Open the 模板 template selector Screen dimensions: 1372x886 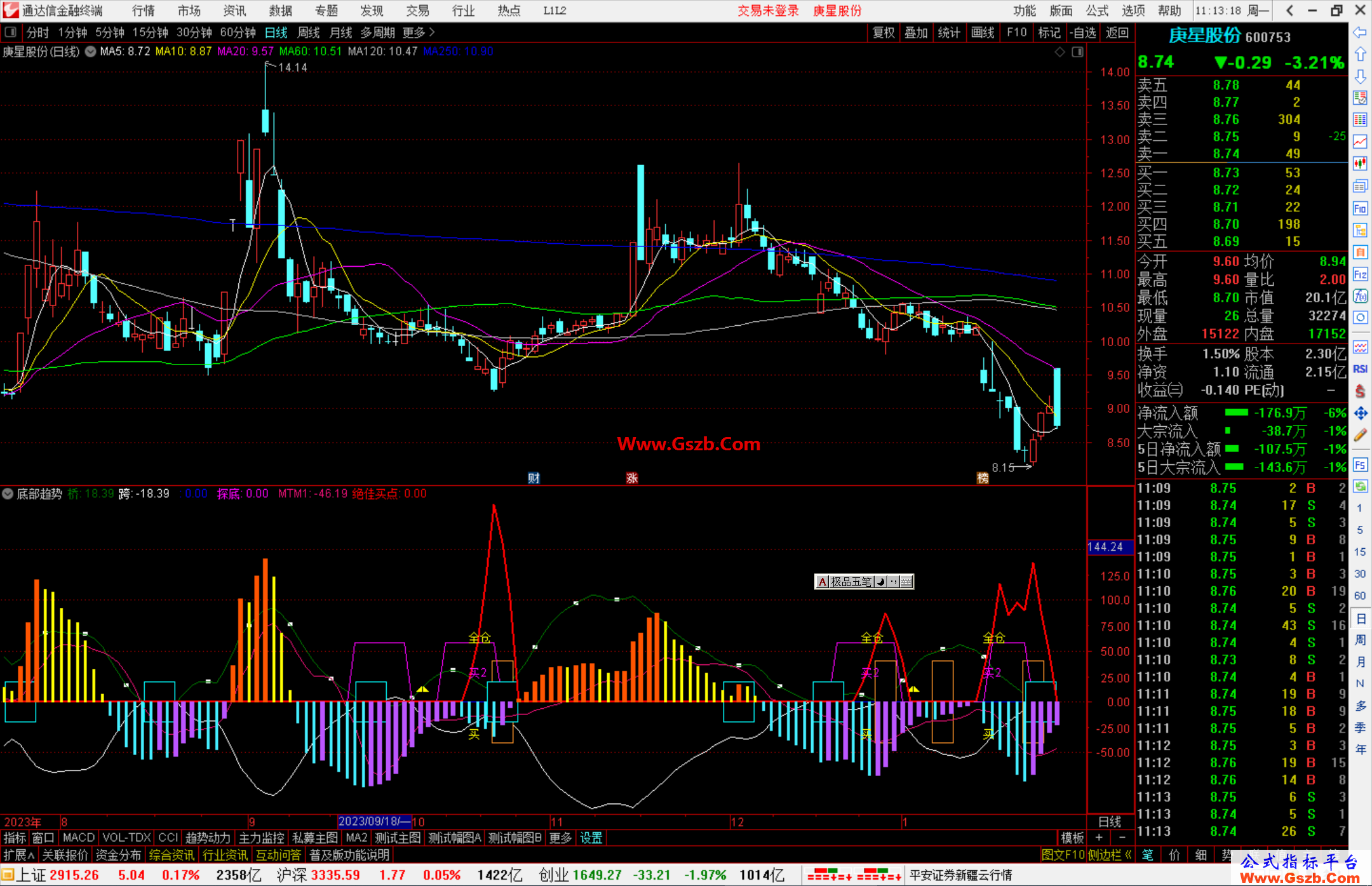pyautogui.click(x=1072, y=838)
